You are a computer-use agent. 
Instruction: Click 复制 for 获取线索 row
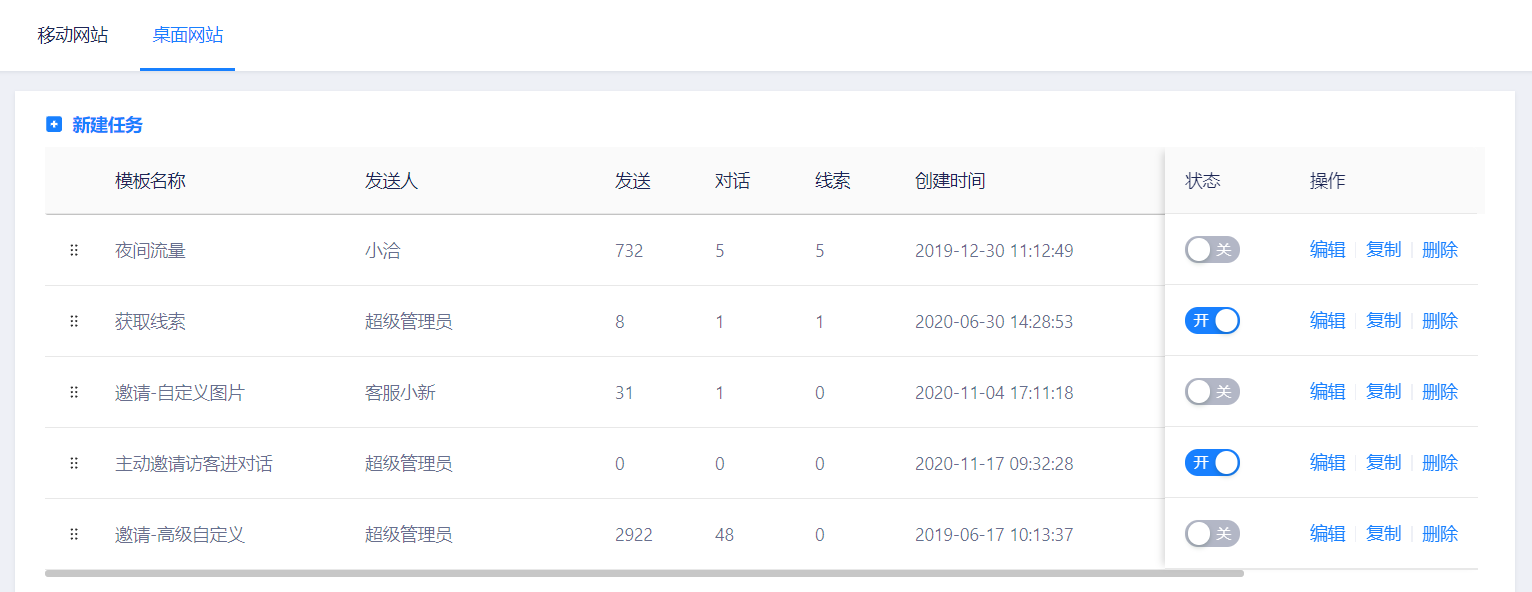[1384, 321]
